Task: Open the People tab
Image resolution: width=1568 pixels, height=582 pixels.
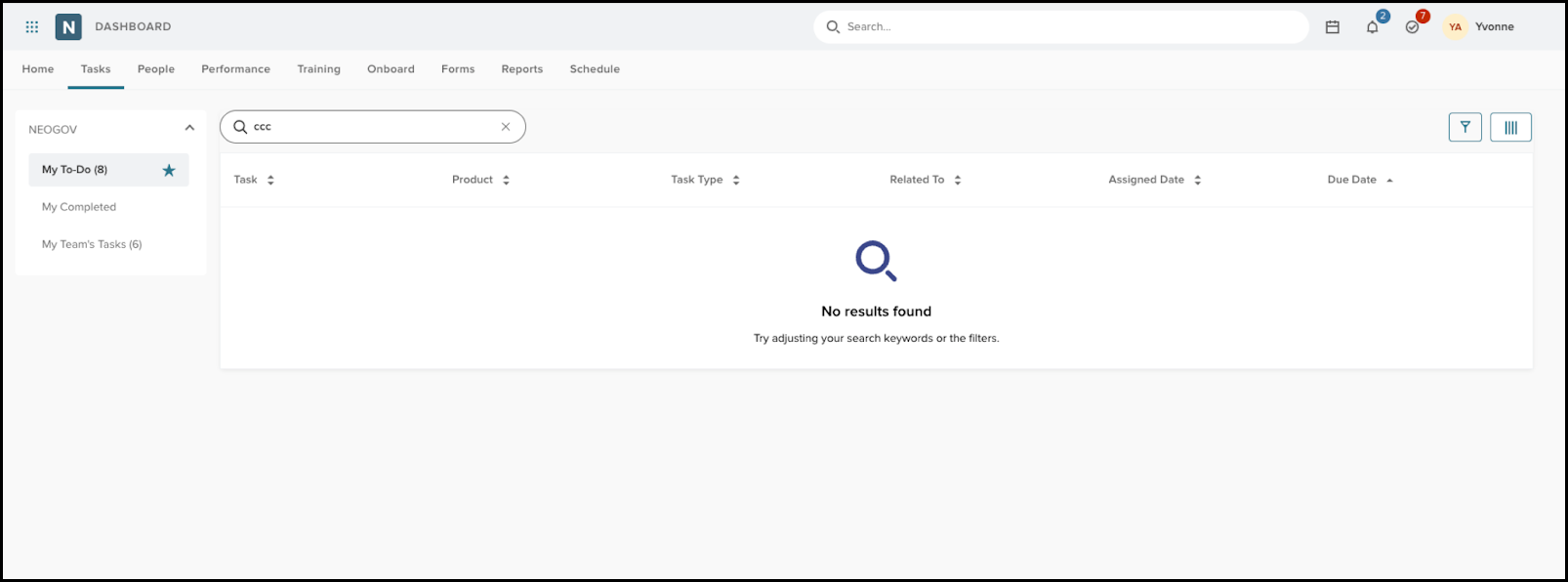Action: [x=156, y=69]
